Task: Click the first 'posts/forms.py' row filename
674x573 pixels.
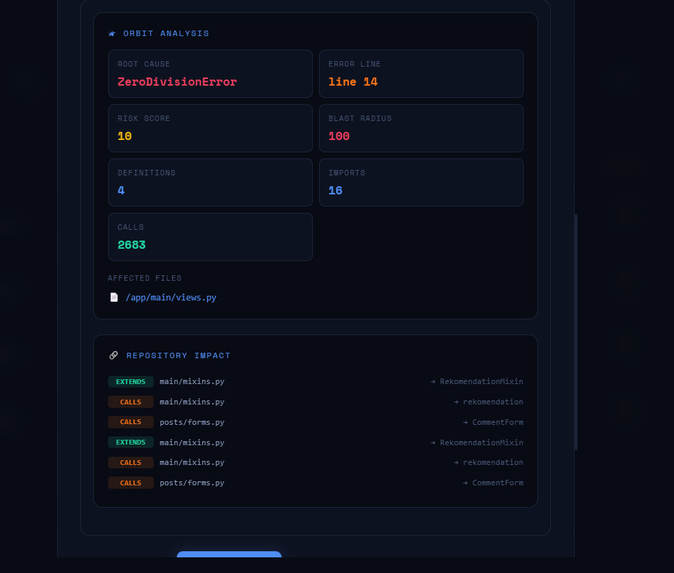Action: tap(192, 422)
